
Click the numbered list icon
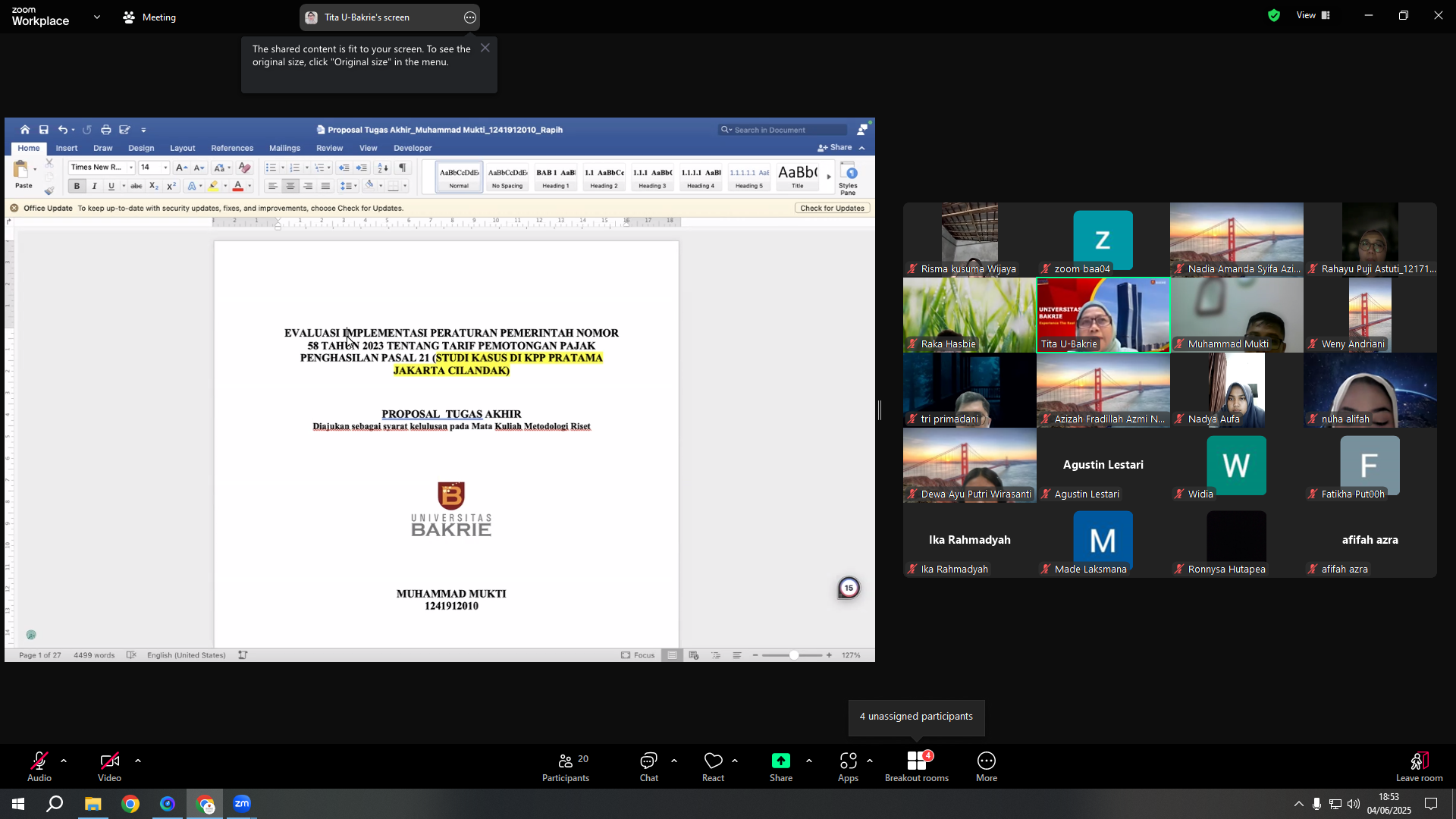click(295, 168)
